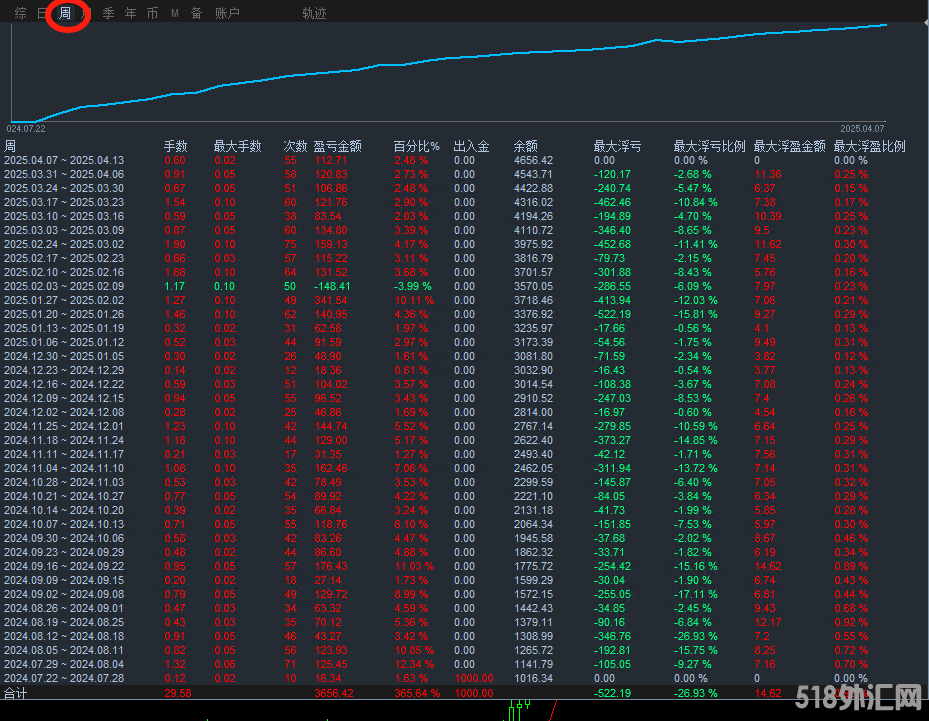The height and width of the screenshot is (721, 929).
Task: Click the 合计 totals row
Action: coord(16,692)
